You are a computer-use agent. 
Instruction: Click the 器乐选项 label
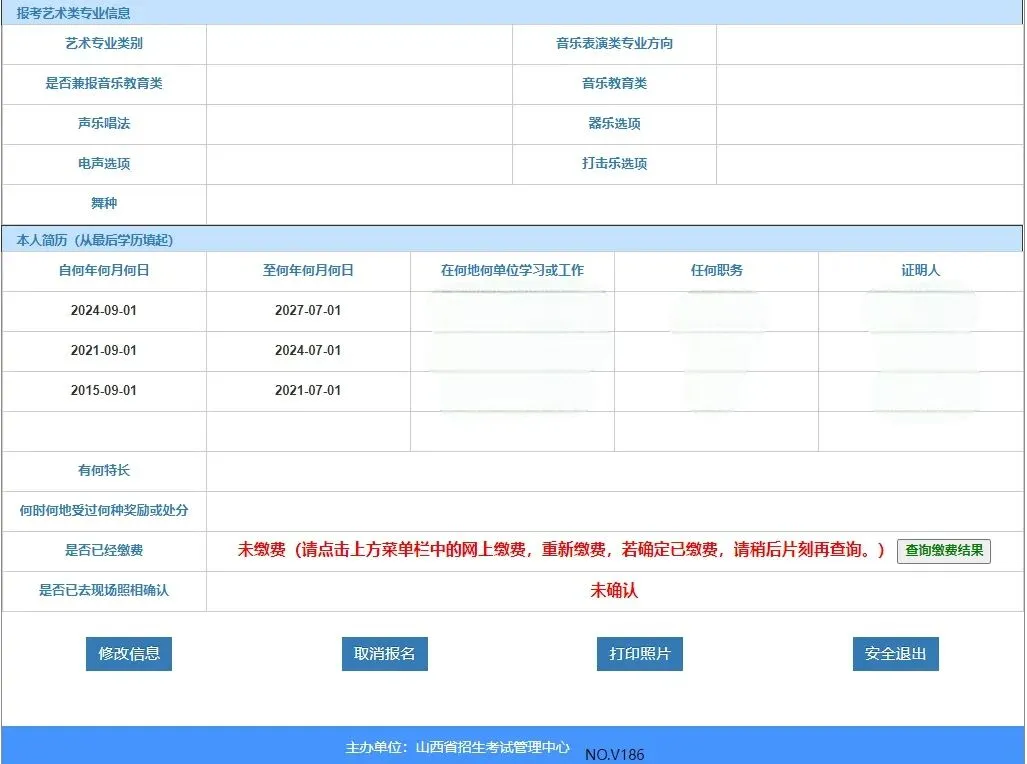(x=614, y=123)
